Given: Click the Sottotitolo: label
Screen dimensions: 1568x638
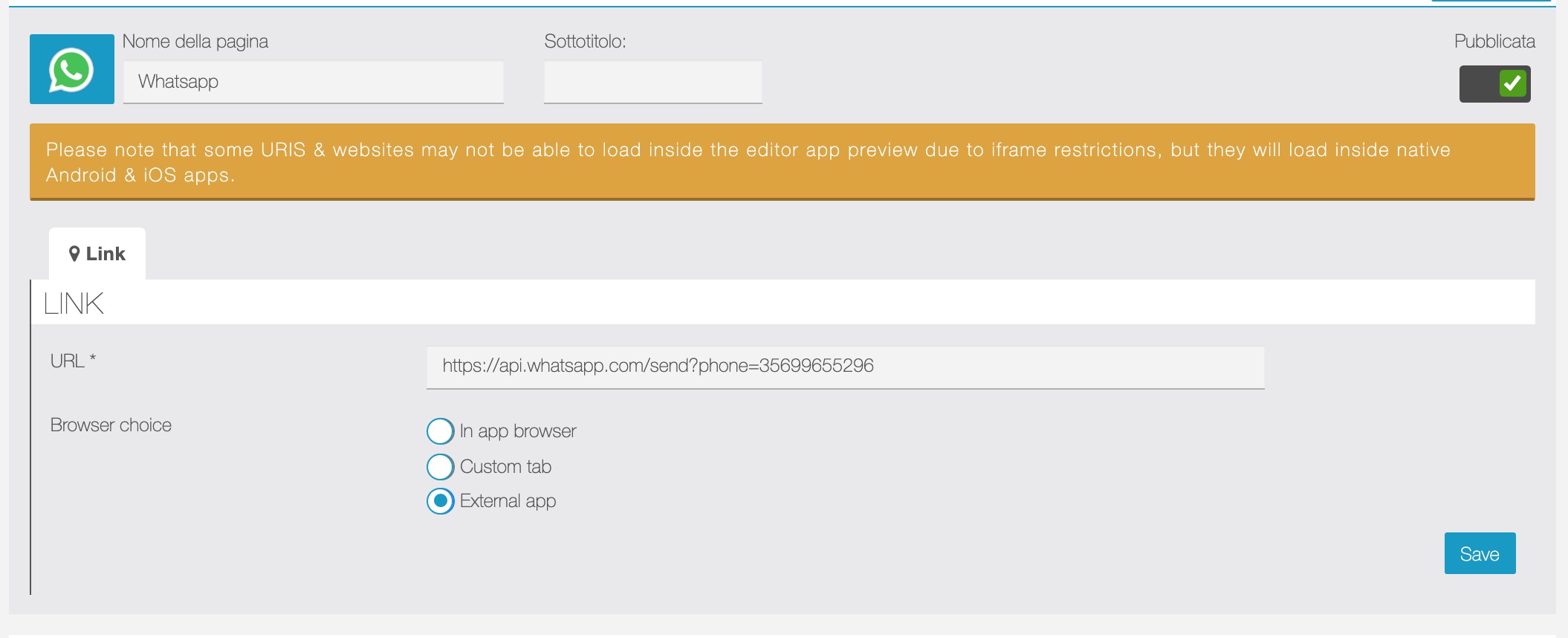Looking at the screenshot, I should pyautogui.click(x=586, y=42).
